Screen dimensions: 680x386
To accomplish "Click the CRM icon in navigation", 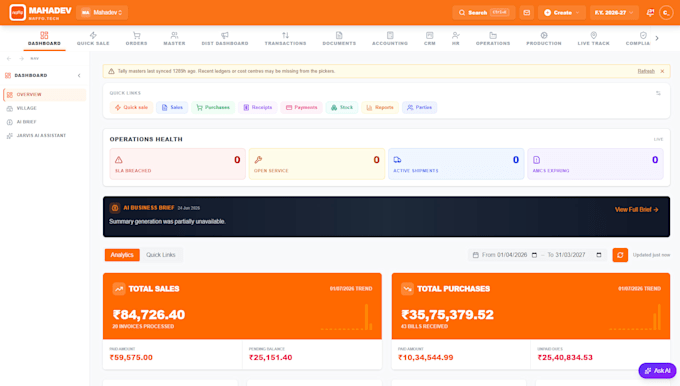I will click(429, 35).
